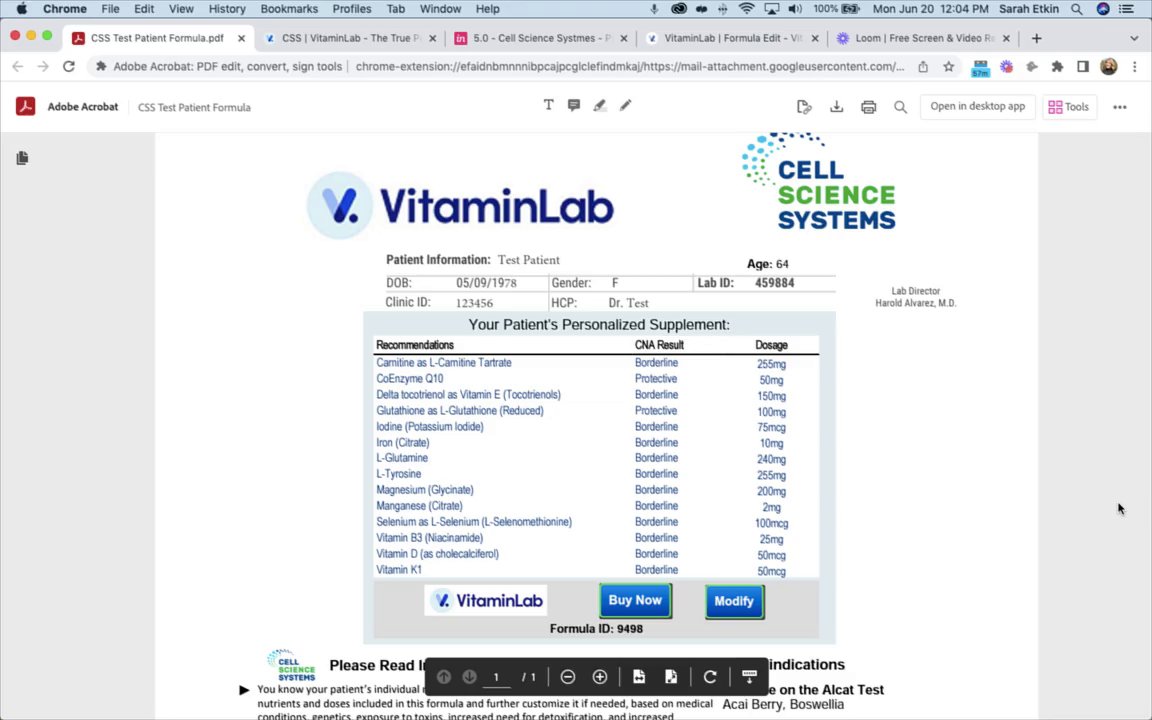1152x720 pixels.
Task: Select the Add comment tool
Action: (x=574, y=105)
